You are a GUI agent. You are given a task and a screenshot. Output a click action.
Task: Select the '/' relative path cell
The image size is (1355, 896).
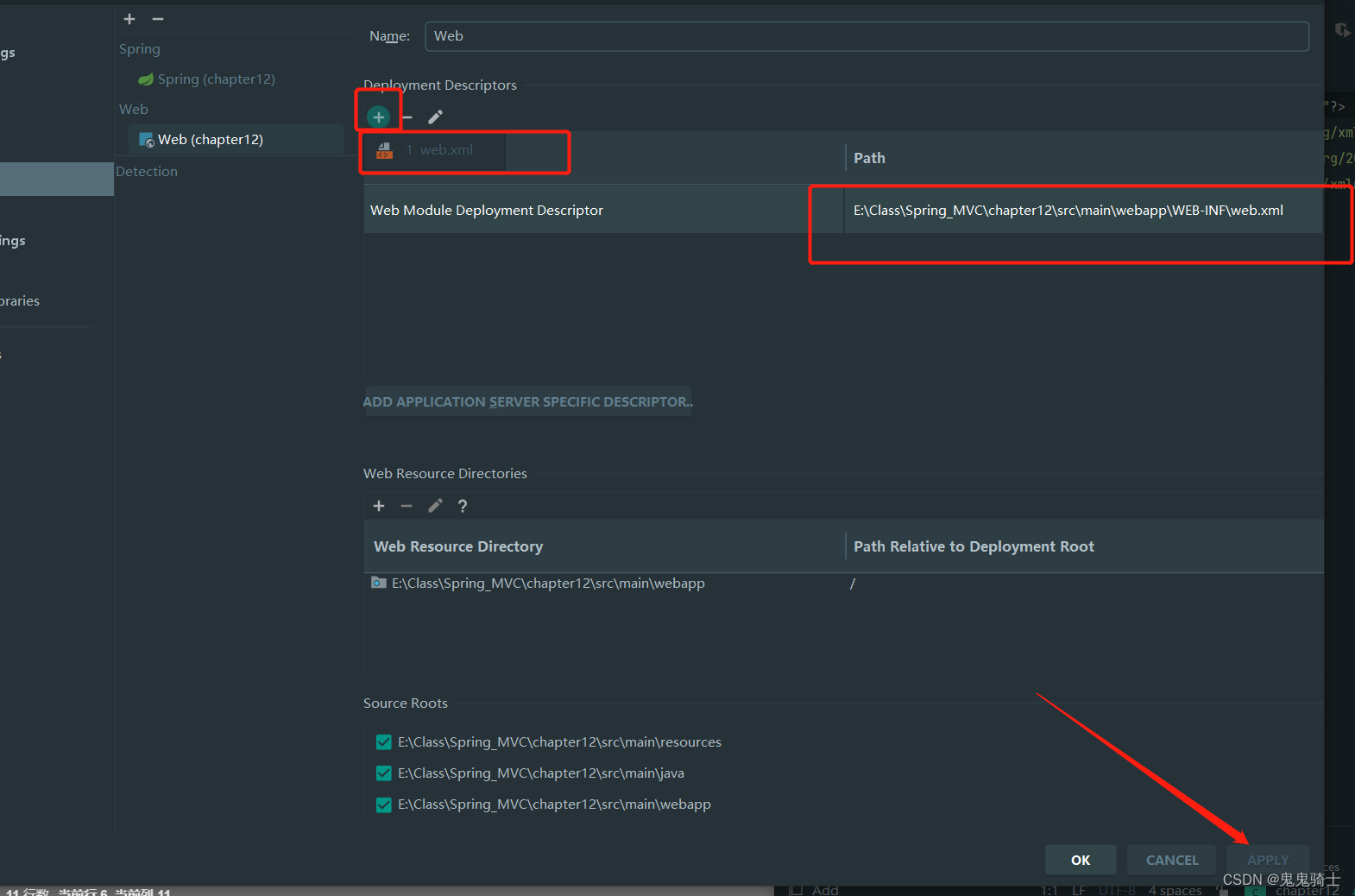[853, 584]
